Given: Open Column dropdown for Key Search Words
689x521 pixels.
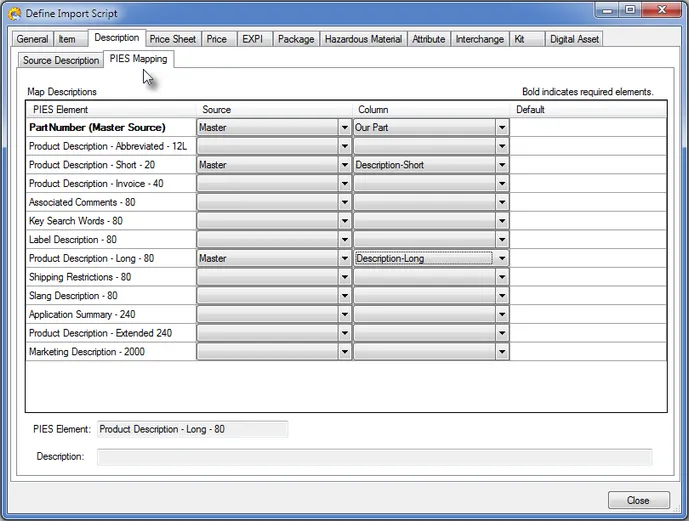Looking at the screenshot, I should click(x=502, y=221).
